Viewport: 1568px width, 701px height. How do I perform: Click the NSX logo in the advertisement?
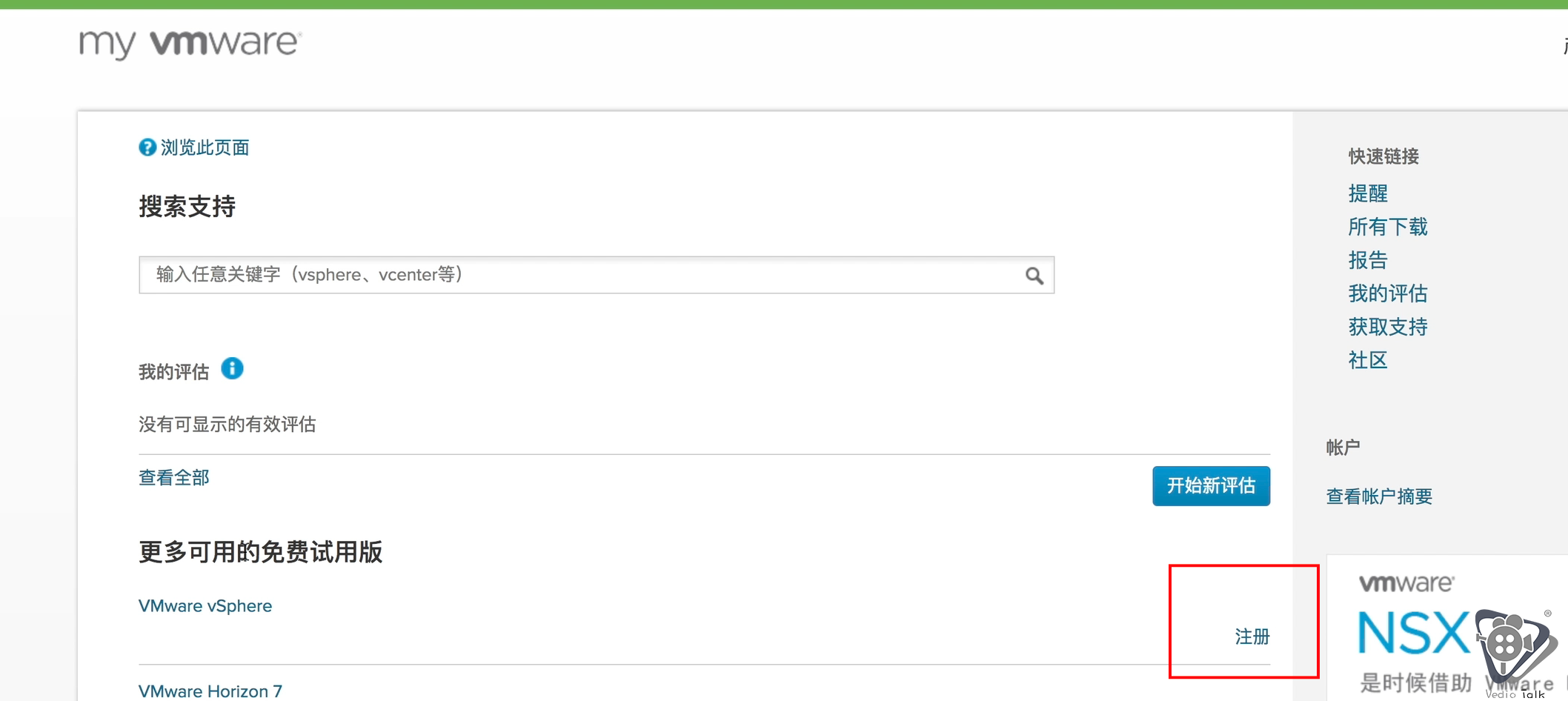click(x=1413, y=634)
